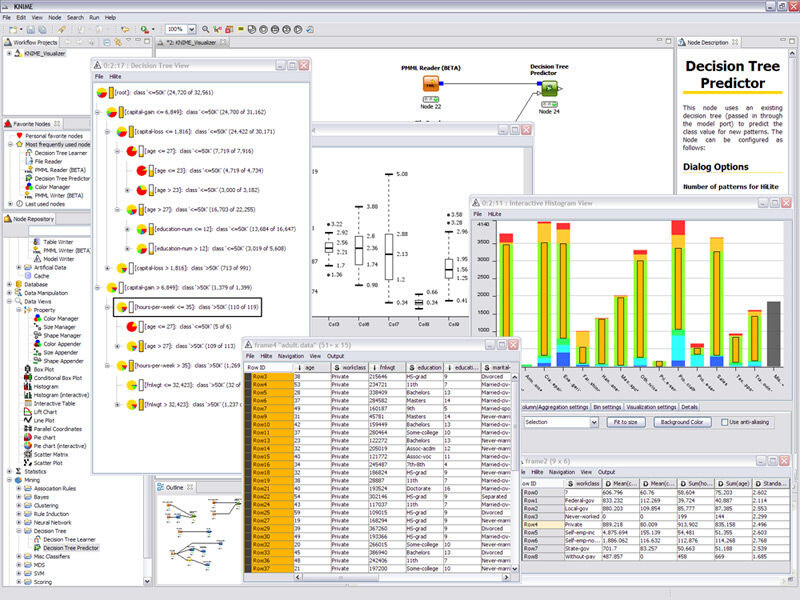Select Decision Tree Learner under Mining
Screen dimensions: 800x600
pos(69,540)
